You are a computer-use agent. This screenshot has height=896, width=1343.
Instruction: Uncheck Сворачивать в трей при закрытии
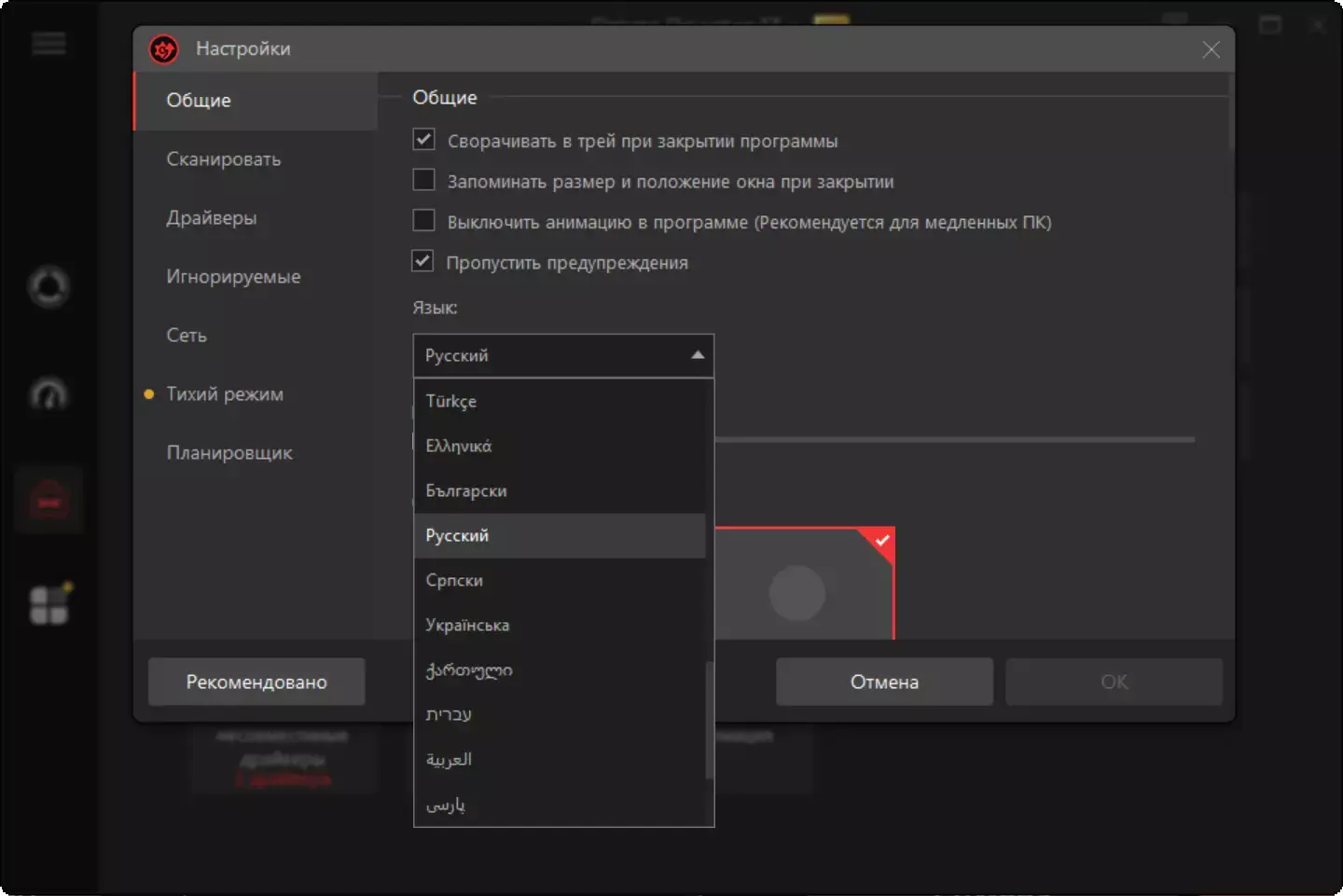423,140
